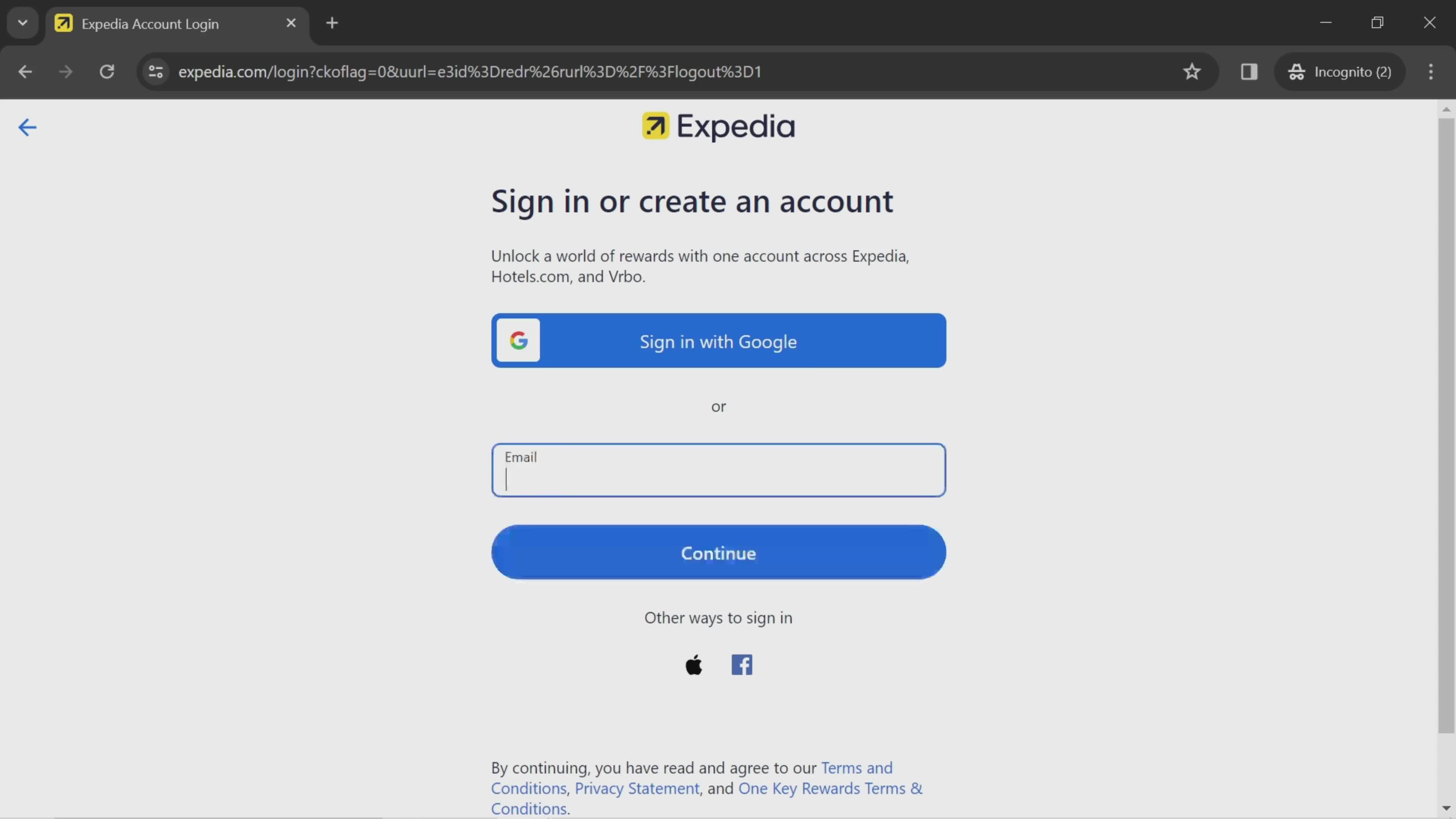Click the address bar URL
Screen dimensions: 1456x819
pos(470,72)
